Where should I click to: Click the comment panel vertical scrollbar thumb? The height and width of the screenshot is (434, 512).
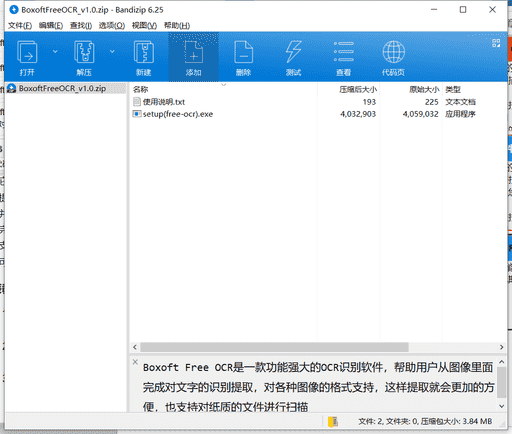pyautogui.click(x=502, y=383)
